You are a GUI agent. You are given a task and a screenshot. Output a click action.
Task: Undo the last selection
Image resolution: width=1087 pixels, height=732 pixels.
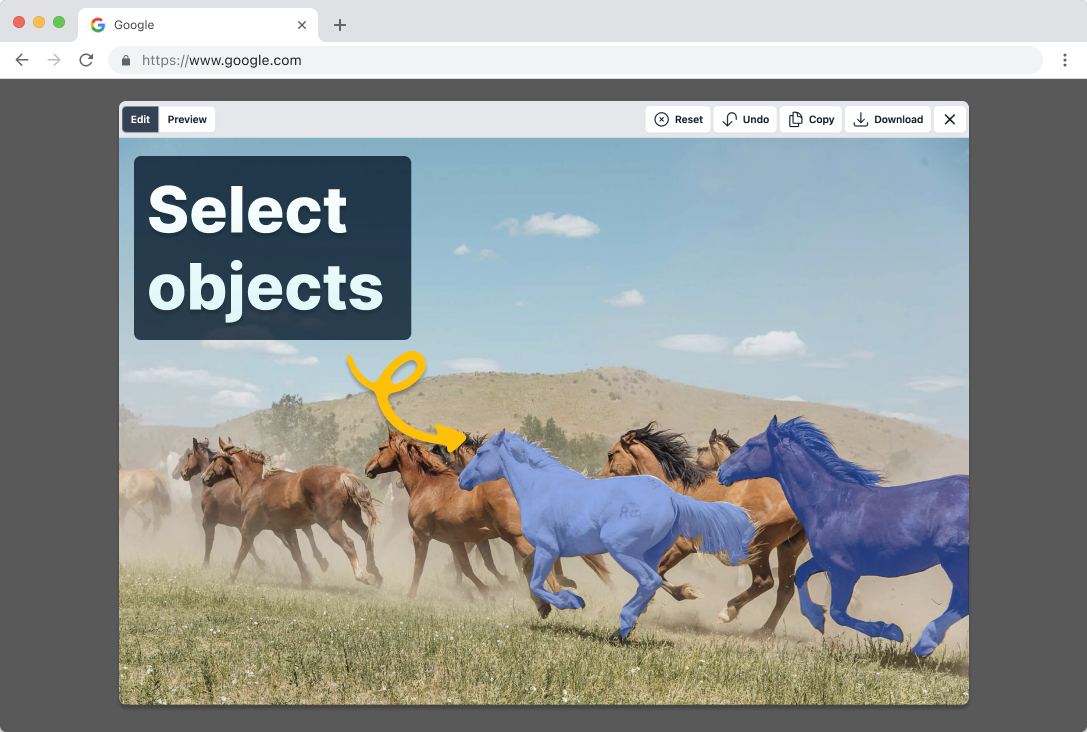point(745,119)
